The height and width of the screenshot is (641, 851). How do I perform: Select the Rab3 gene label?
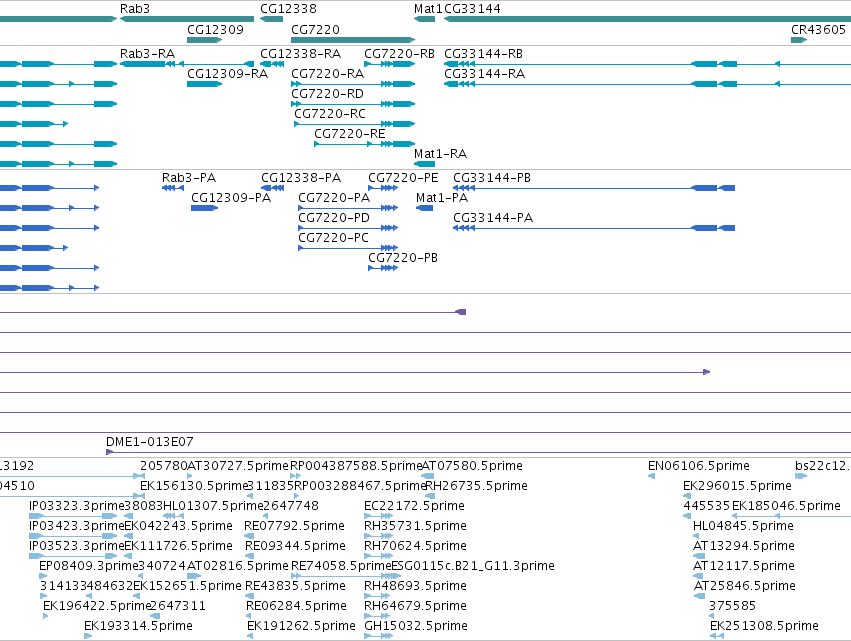click(x=135, y=9)
